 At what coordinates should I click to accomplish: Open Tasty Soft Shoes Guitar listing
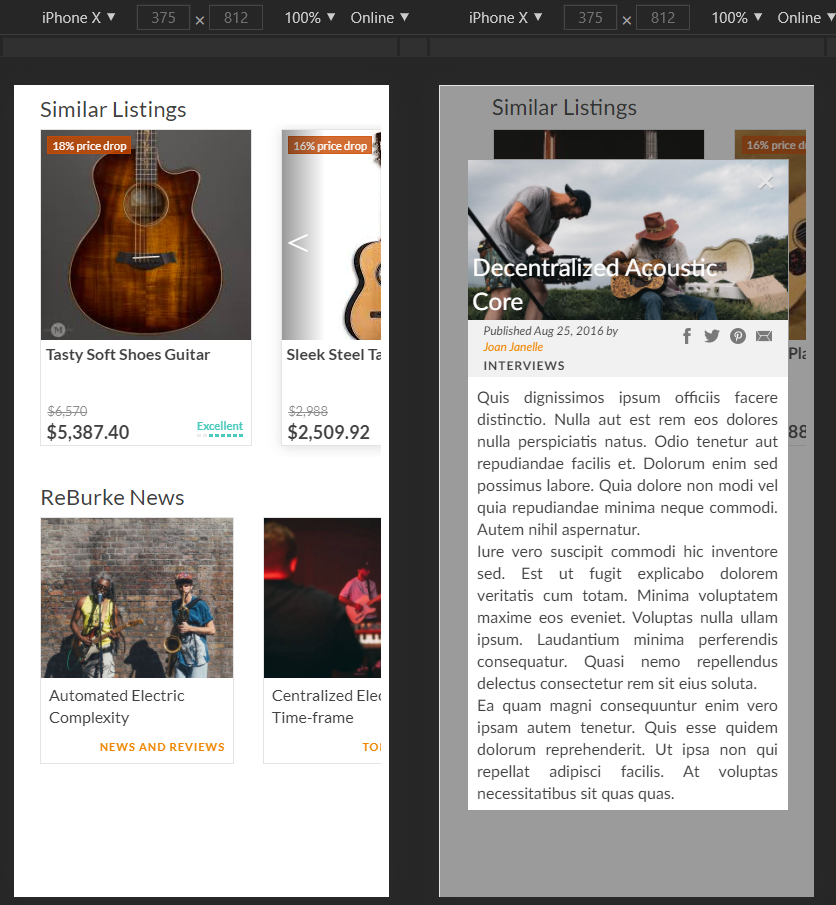(x=128, y=354)
